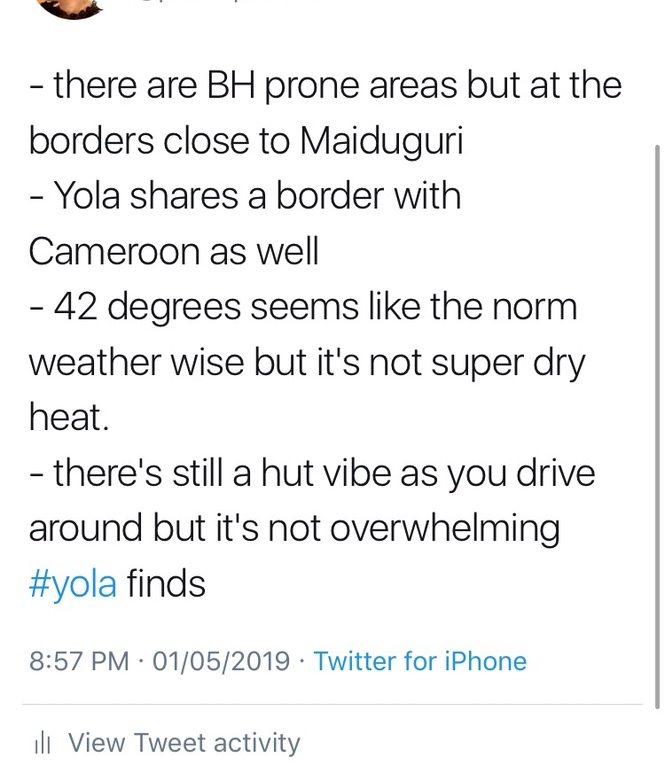Viewport: 665px width, 768px height.
Task: Tap the 'weather wise but it's not super dry' line
Action: point(307,363)
